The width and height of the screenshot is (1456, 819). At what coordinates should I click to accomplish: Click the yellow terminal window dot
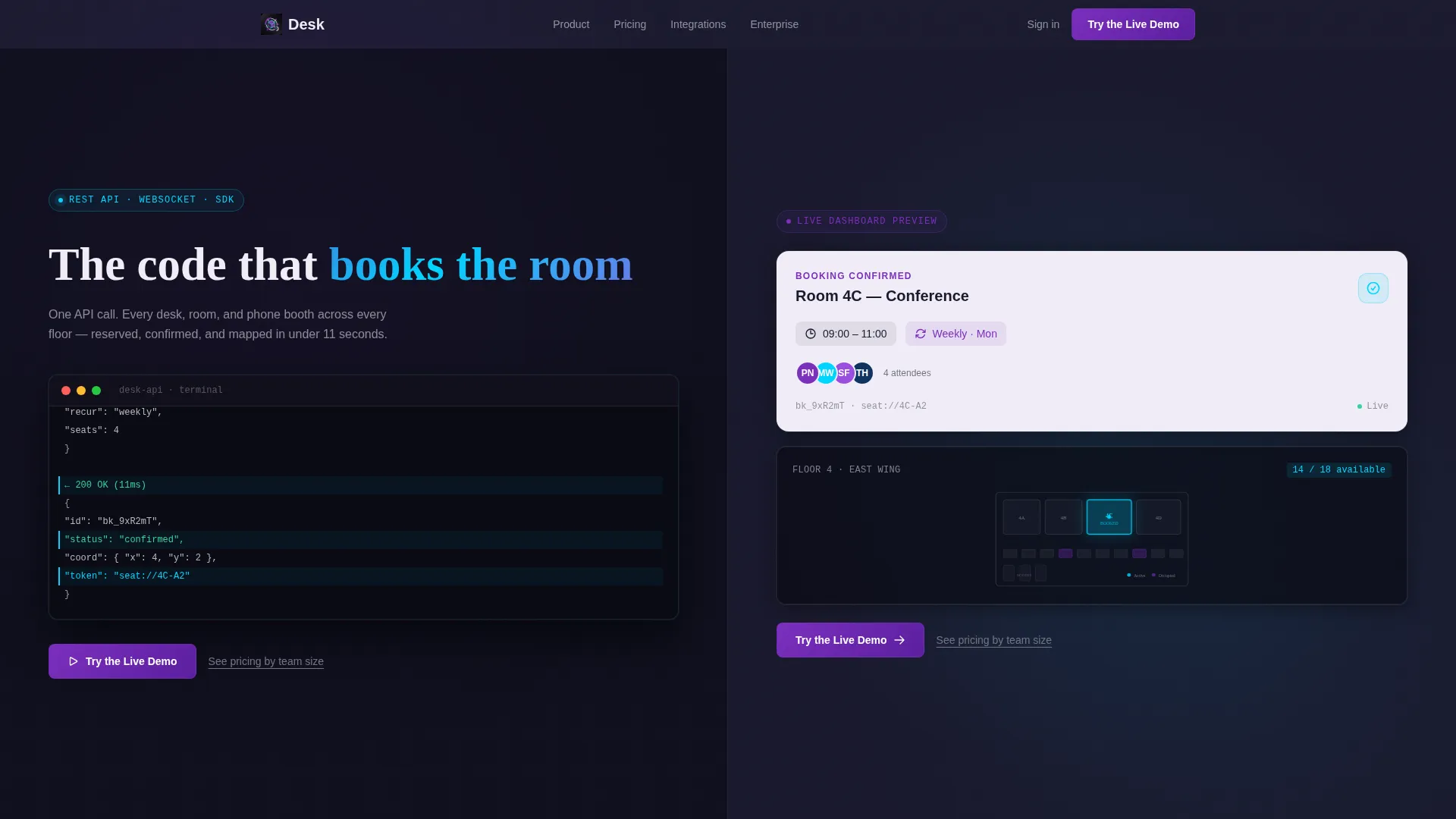[x=81, y=391]
